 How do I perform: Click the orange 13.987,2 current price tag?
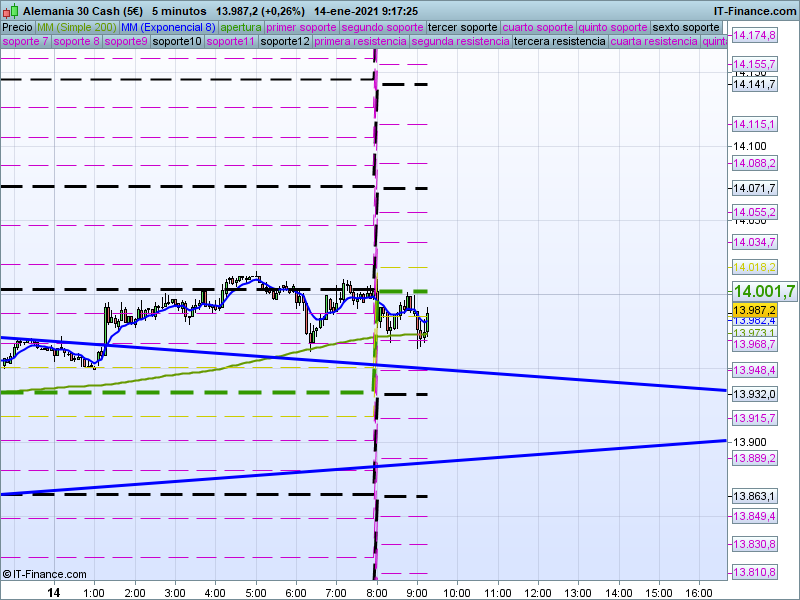[x=754, y=310]
